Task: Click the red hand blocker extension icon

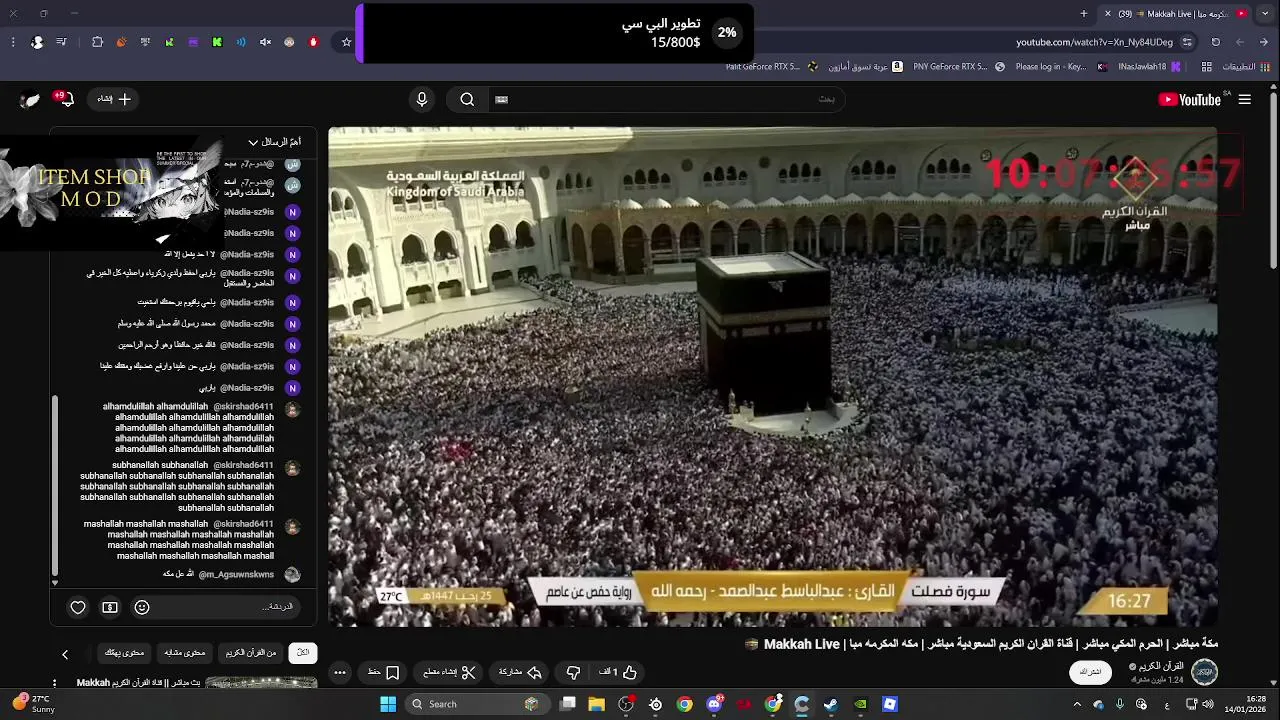Action: (313, 42)
